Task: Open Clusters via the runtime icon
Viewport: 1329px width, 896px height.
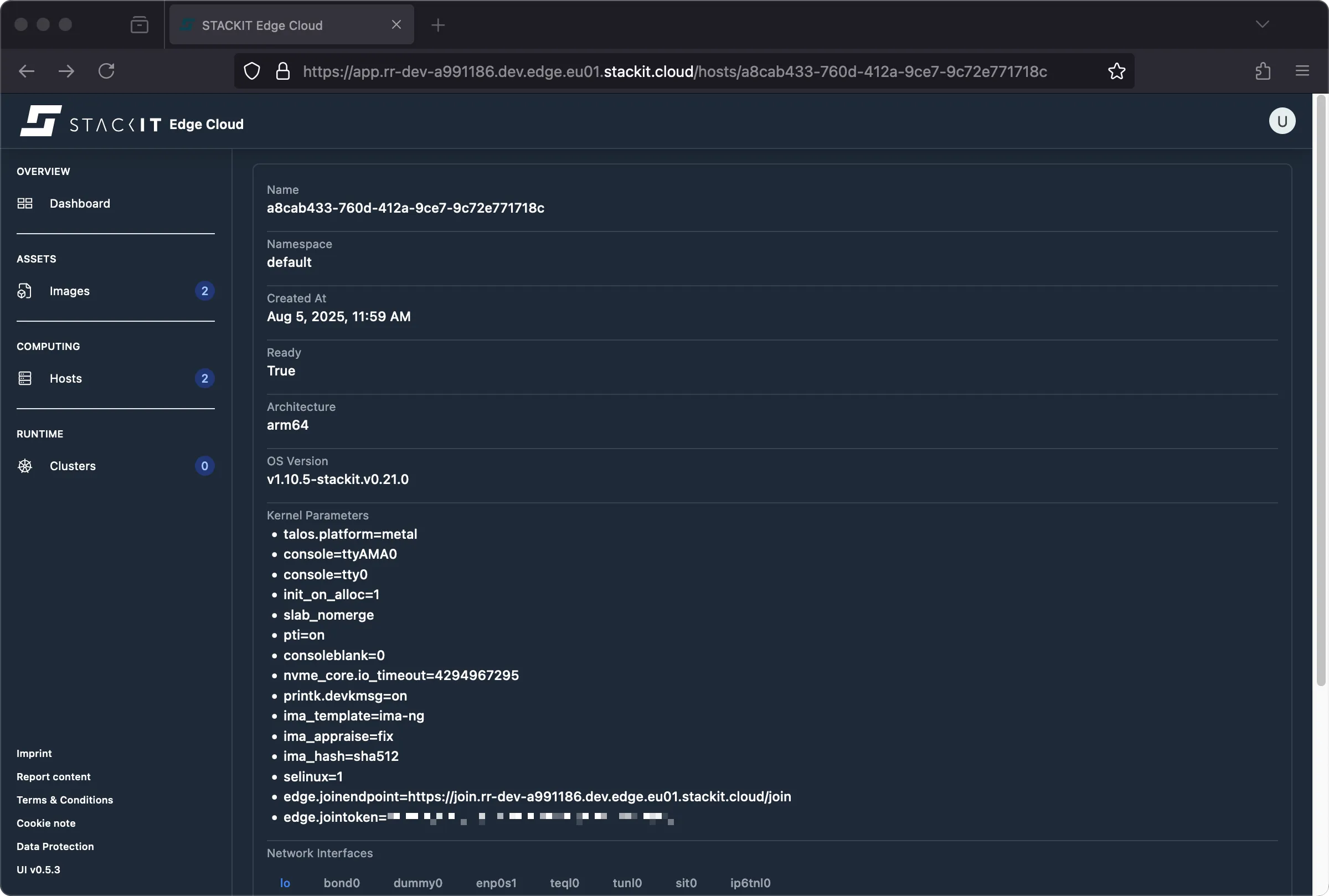Action: tap(24, 466)
